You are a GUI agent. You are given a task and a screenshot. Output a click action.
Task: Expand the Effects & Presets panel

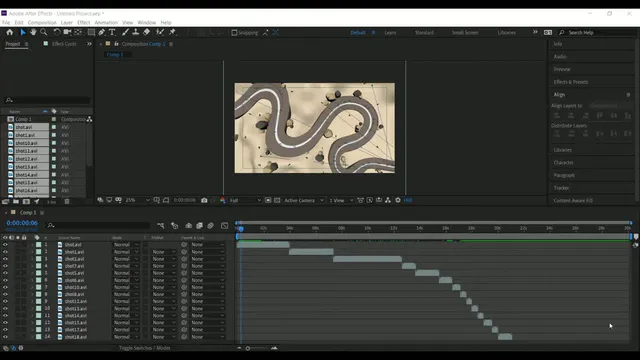(571, 82)
